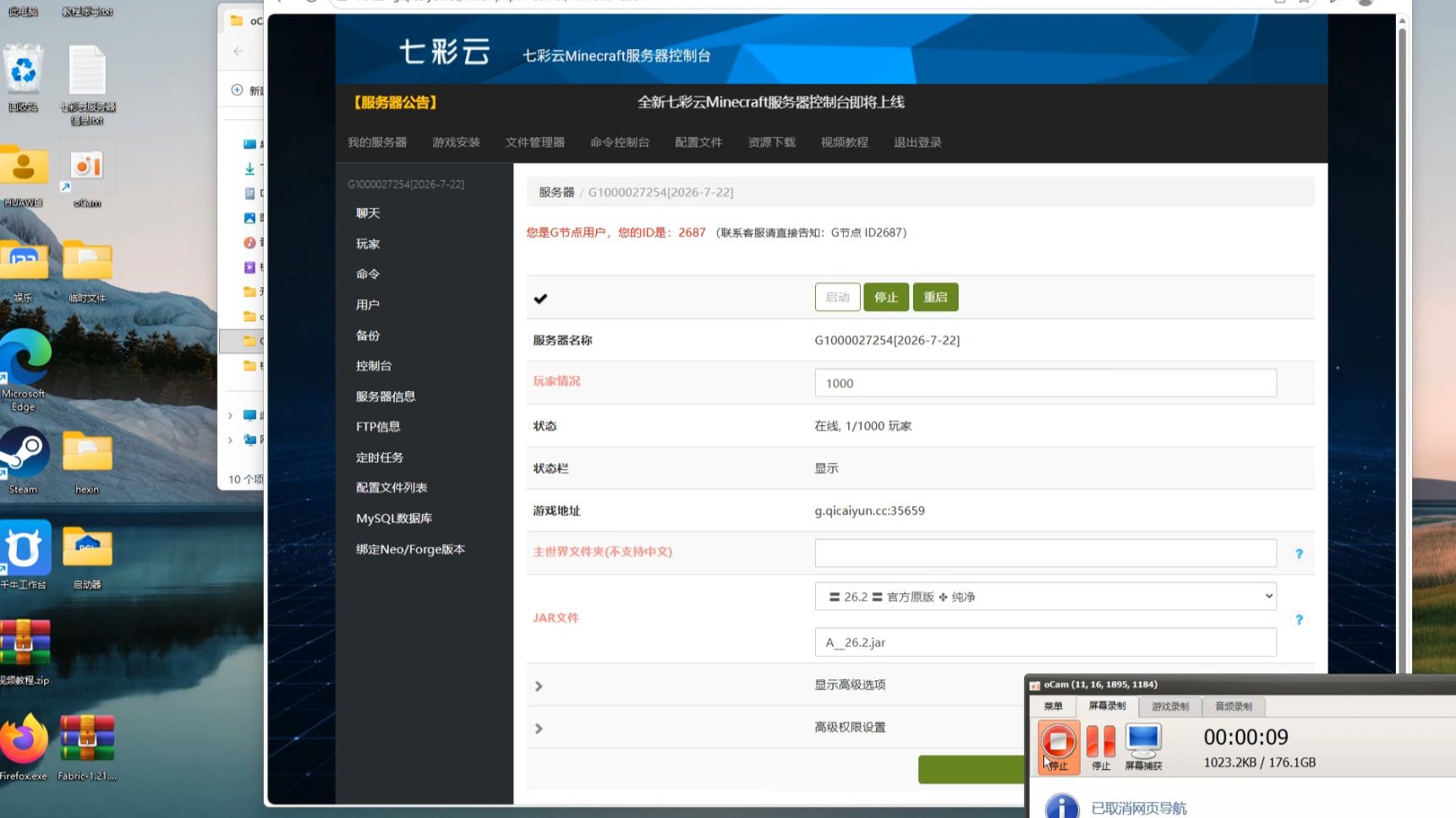Image resolution: width=1456 pixels, height=818 pixels.
Task: Open the 回收站 recycle bin desktop icon
Action: pyautogui.click(x=23, y=78)
